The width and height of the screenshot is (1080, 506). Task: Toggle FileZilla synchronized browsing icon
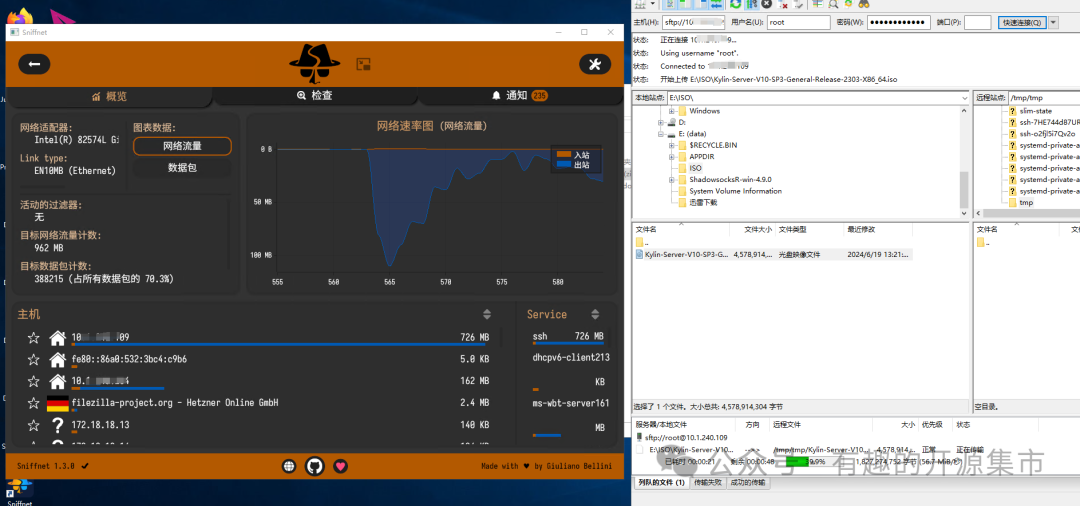click(848, 4)
